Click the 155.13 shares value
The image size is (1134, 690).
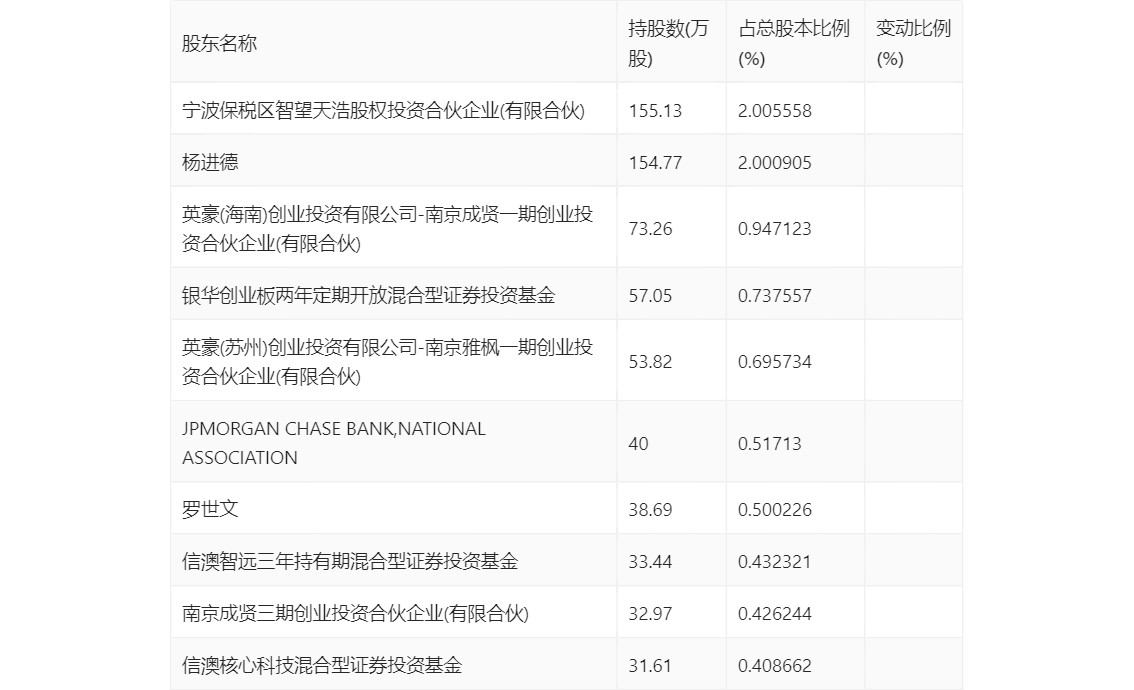(x=655, y=111)
